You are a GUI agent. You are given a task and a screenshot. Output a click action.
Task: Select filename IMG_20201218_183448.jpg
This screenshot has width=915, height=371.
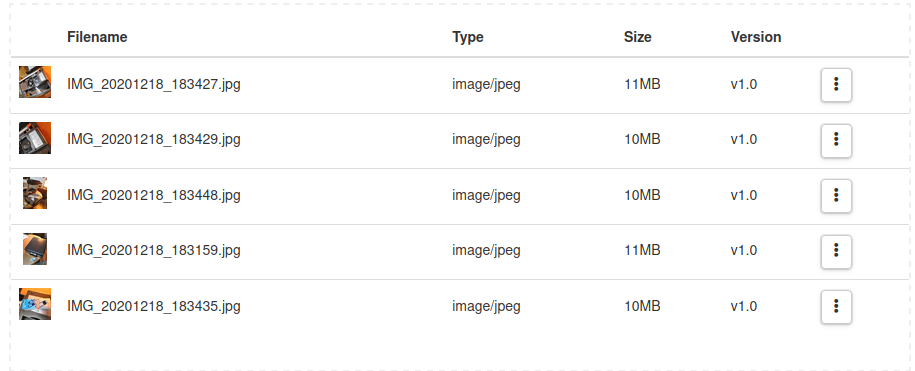154,195
